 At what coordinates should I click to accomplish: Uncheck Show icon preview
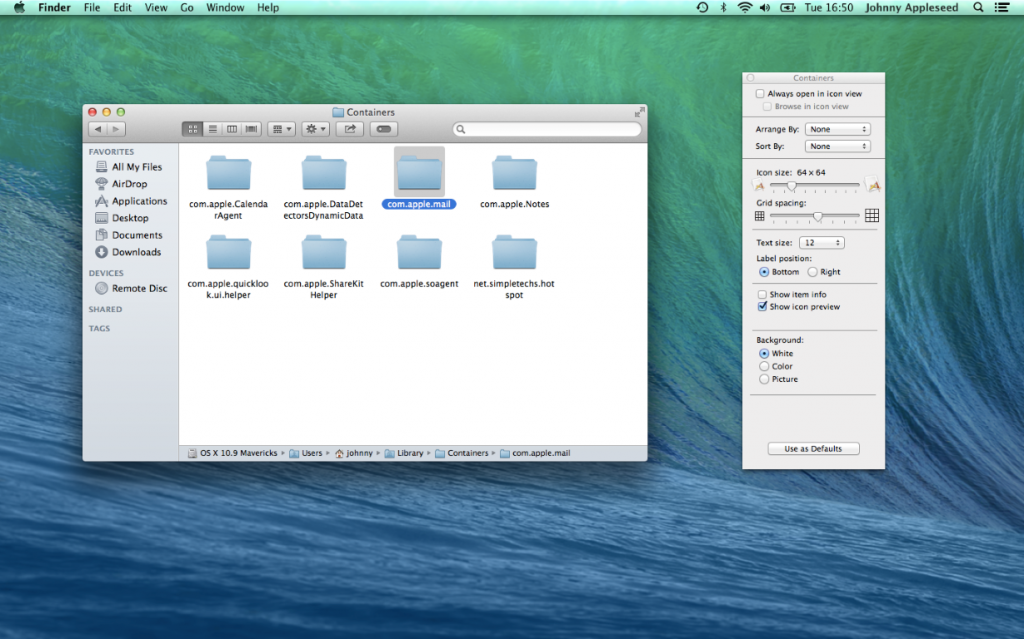(762, 306)
